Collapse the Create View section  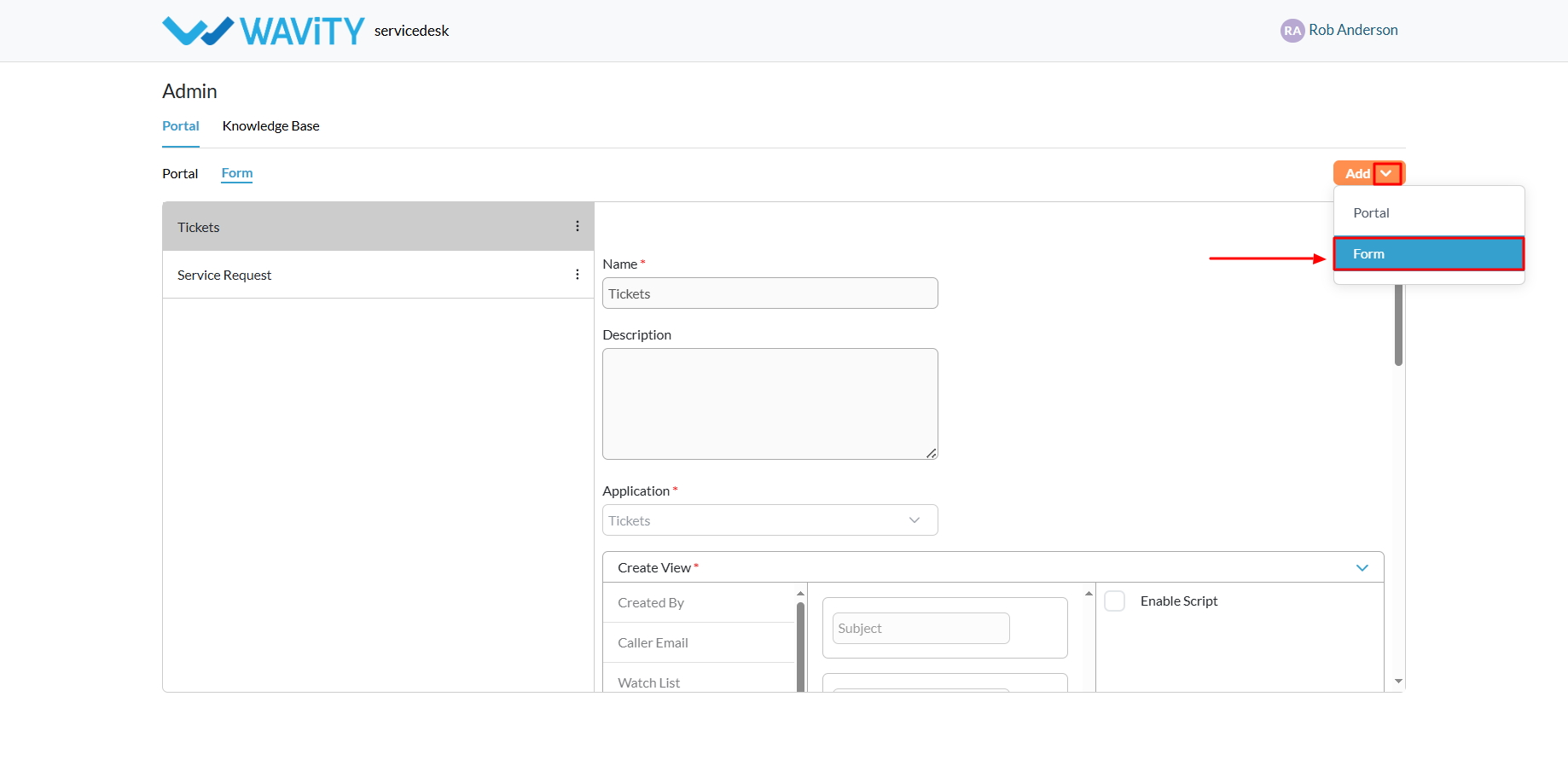1362,567
